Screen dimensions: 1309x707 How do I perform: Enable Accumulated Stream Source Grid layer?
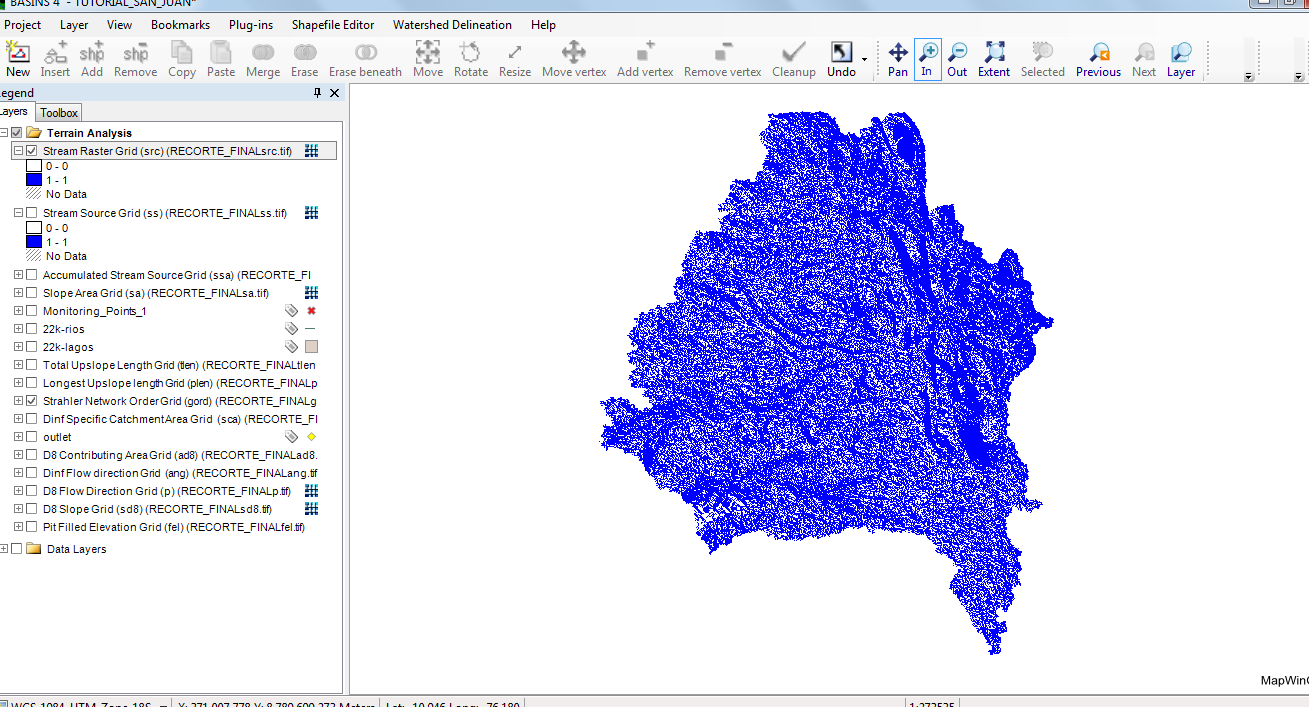pos(32,275)
